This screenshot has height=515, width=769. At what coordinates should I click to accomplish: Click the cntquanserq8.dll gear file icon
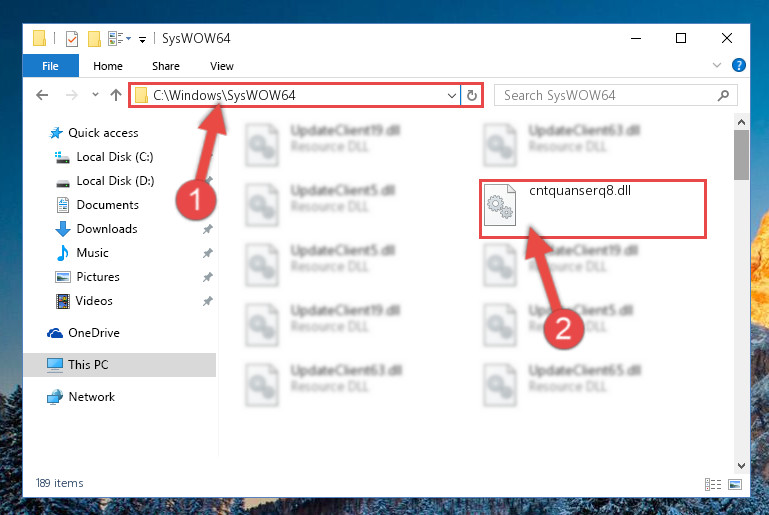pos(500,205)
